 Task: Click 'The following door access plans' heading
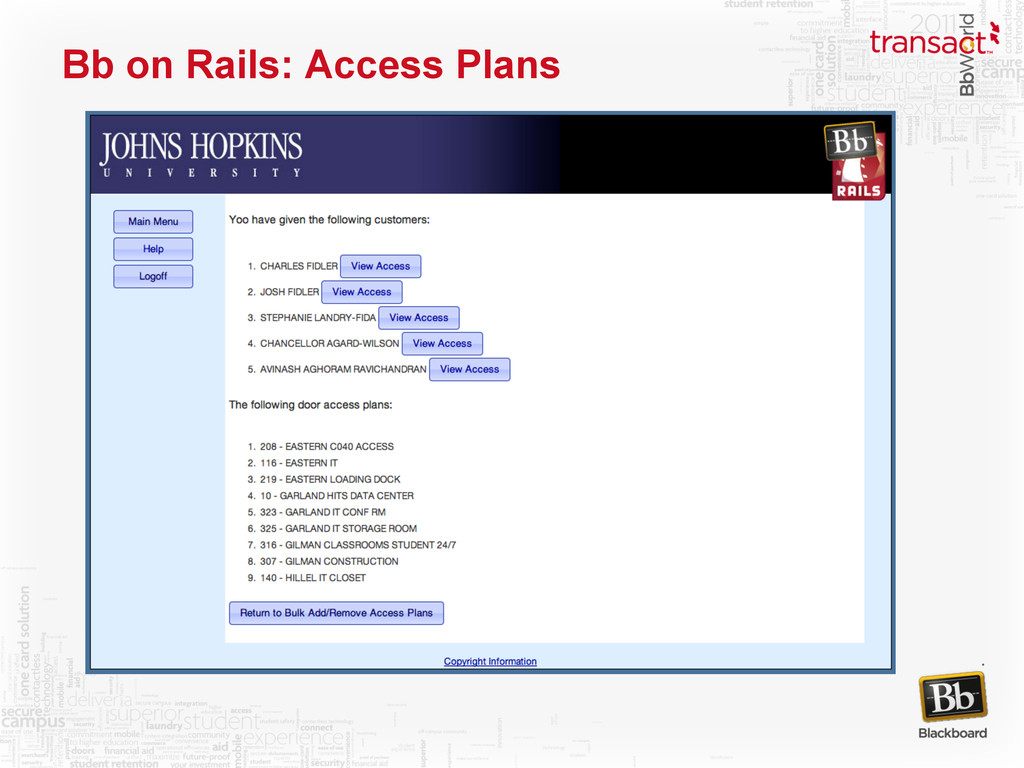pyautogui.click(x=310, y=405)
